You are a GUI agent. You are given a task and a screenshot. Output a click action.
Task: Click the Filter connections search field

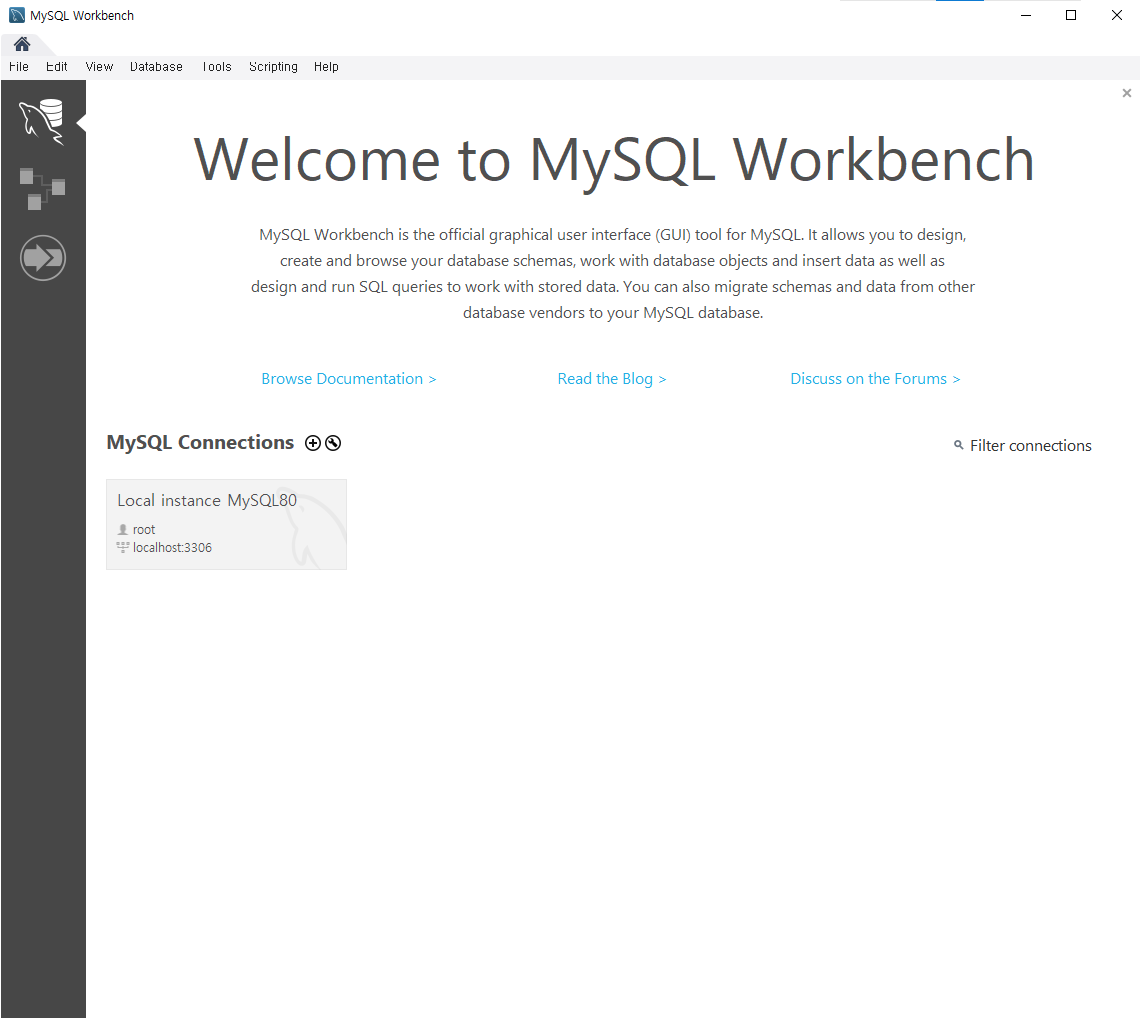pos(1030,445)
